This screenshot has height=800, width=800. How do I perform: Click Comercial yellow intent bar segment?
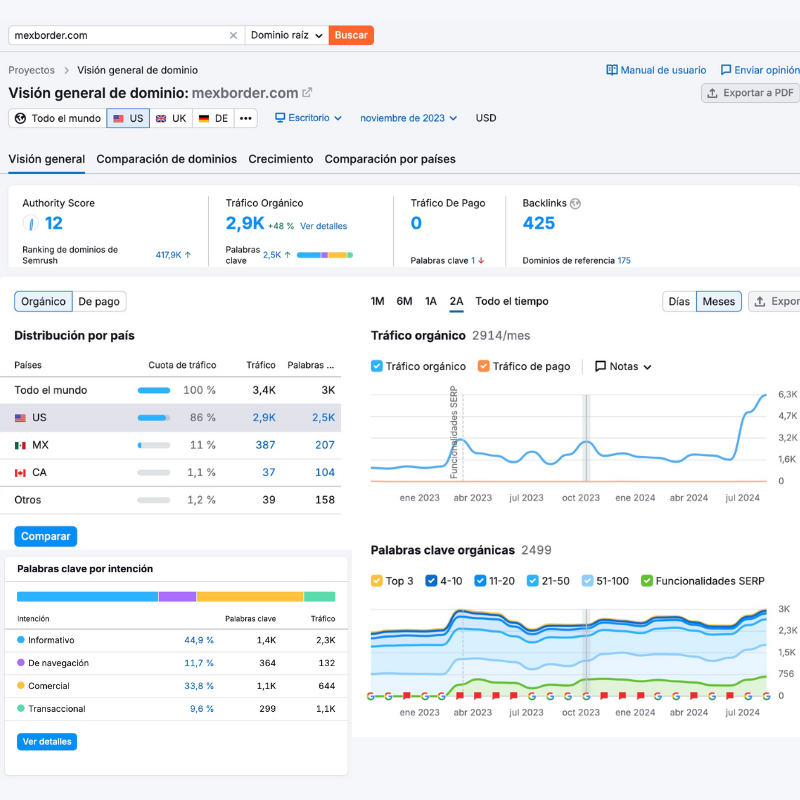[250, 596]
